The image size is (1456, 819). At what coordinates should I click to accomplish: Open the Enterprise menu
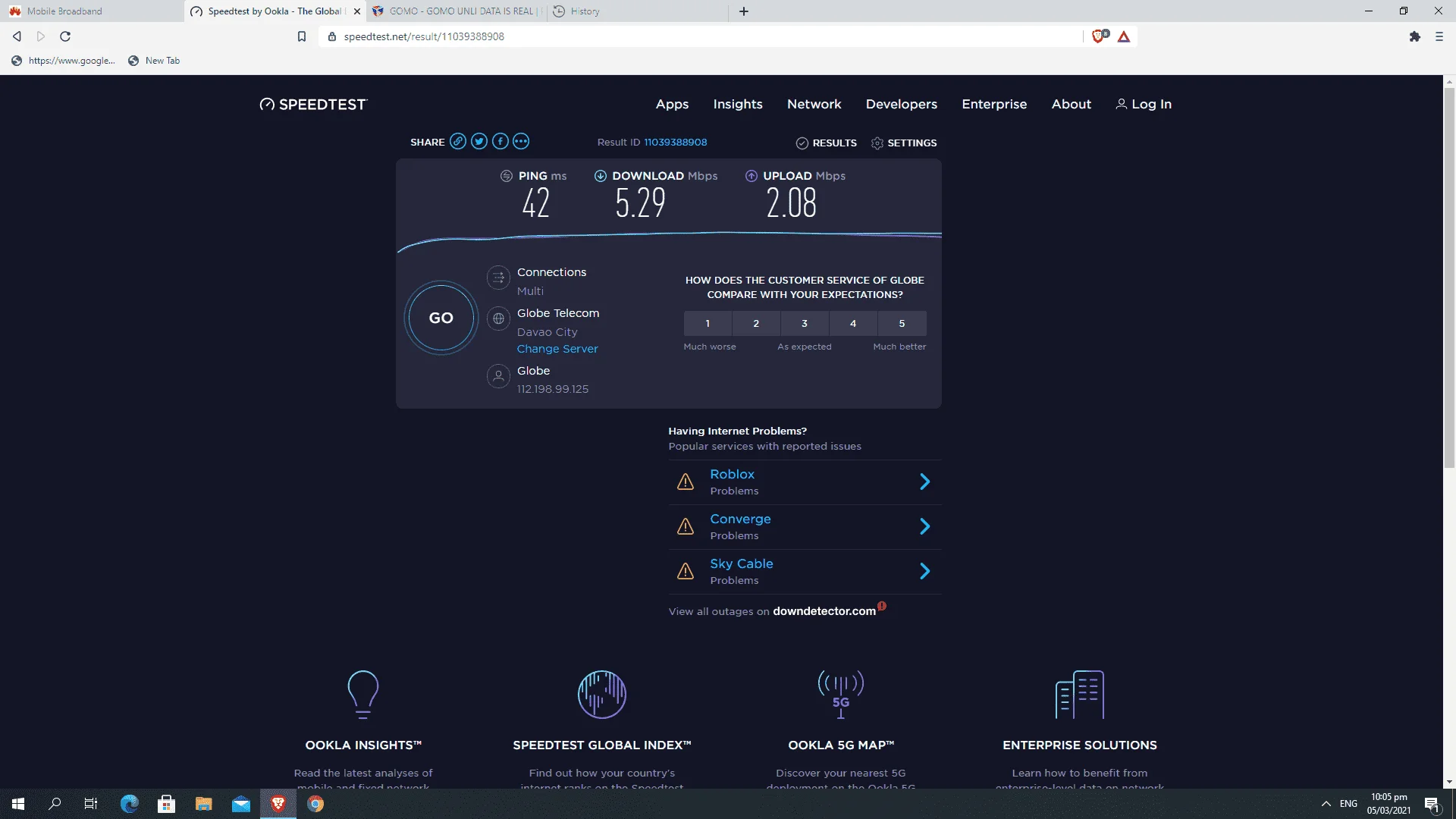(x=994, y=105)
